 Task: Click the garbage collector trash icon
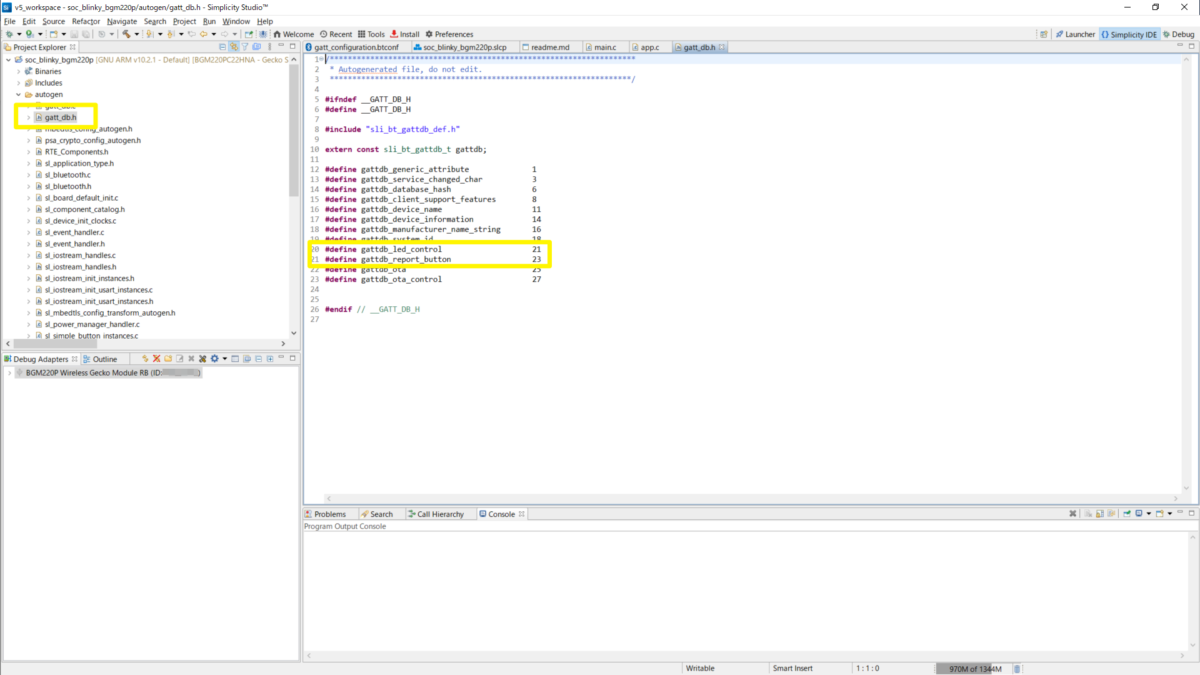tap(1017, 668)
